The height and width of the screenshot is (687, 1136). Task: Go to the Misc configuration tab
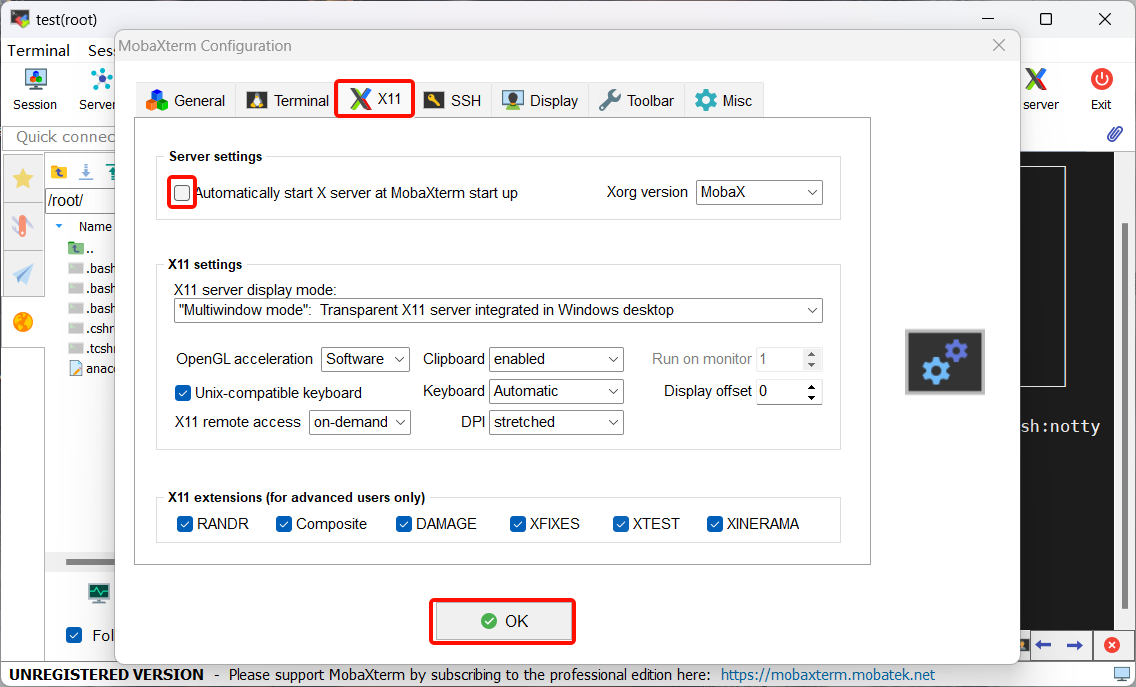pyautogui.click(x=723, y=100)
